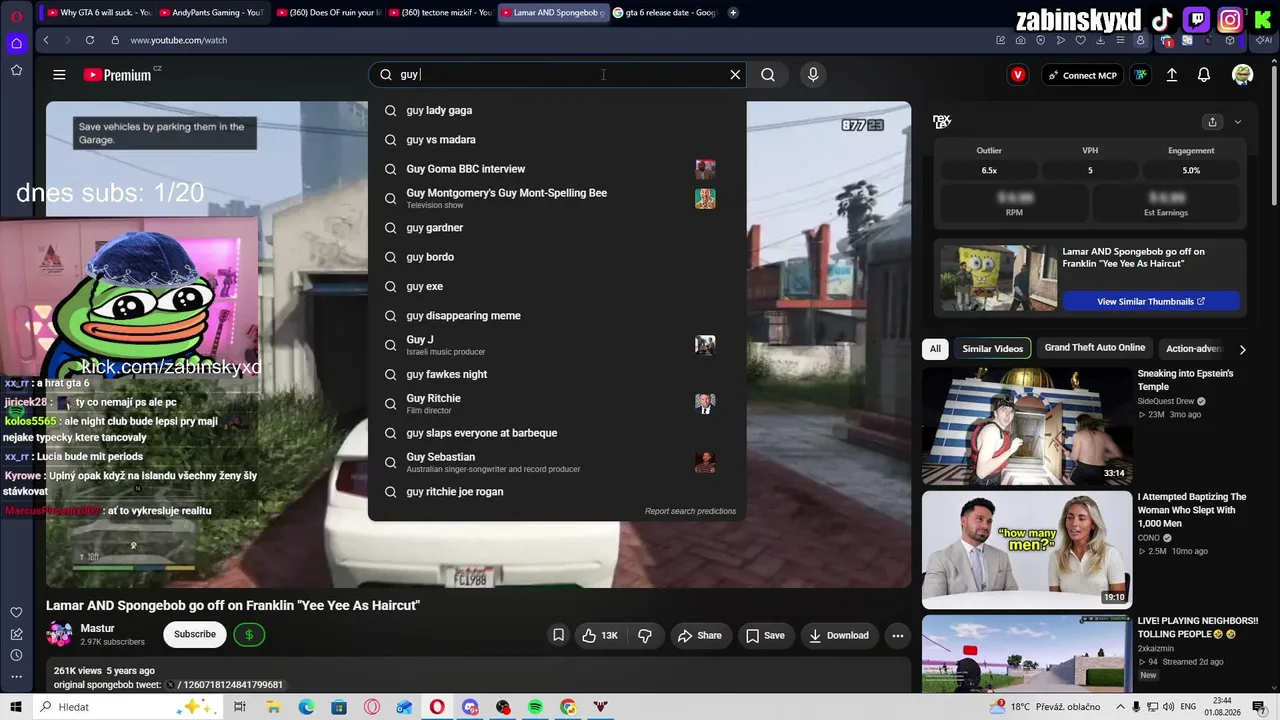Open a new browser tab
The height and width of the screenshot is (720, 1280).
tap(733, 13)
